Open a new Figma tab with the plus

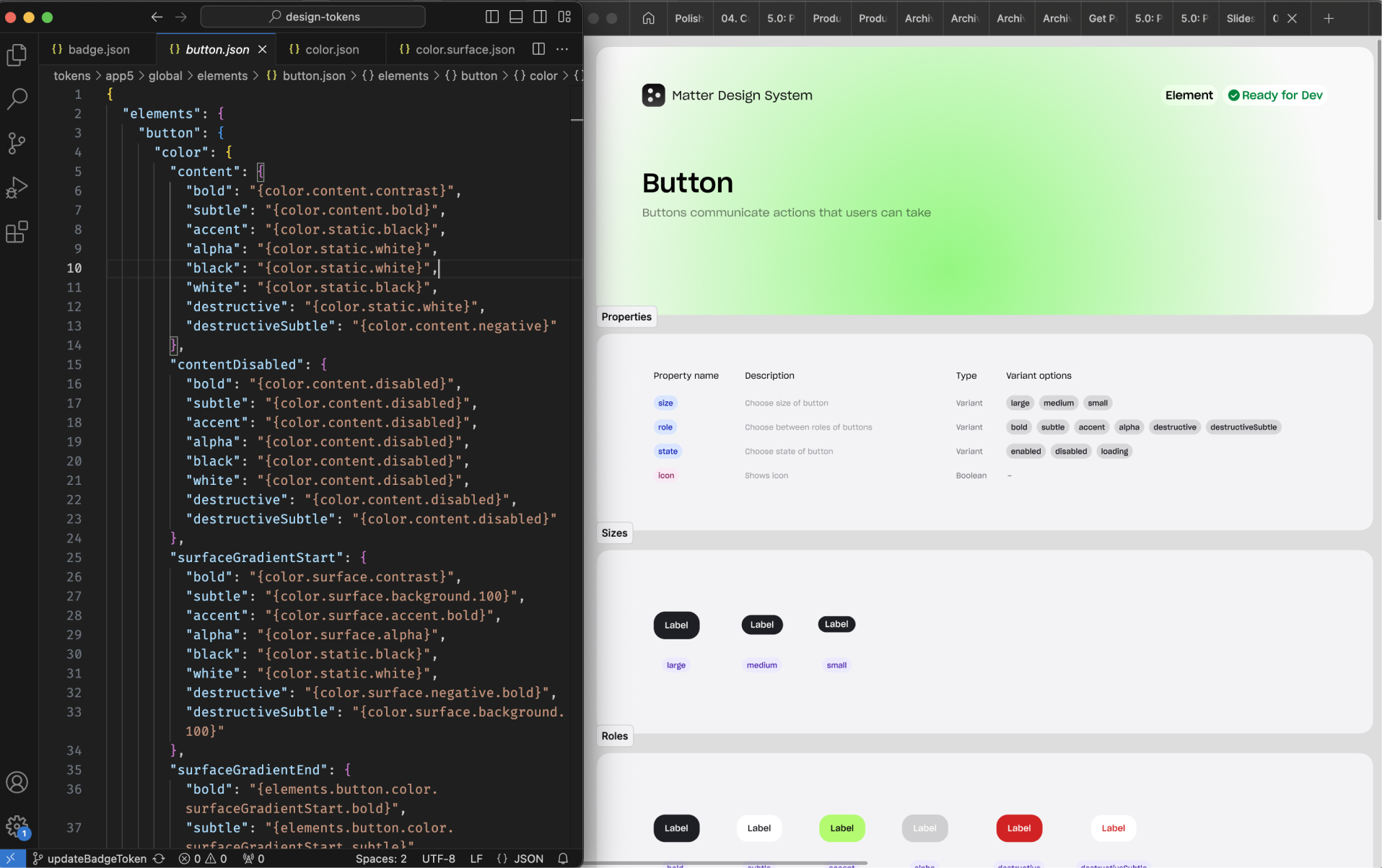pos(1329,18)
